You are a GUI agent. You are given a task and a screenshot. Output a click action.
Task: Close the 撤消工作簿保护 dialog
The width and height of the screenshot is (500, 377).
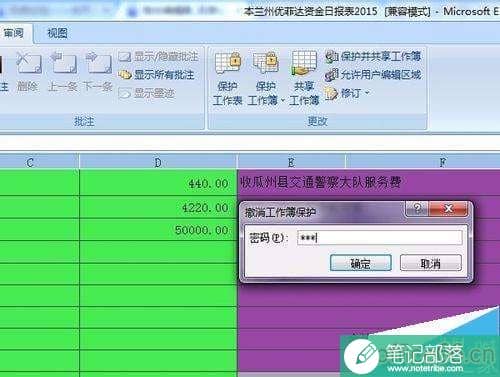[449, 209]
